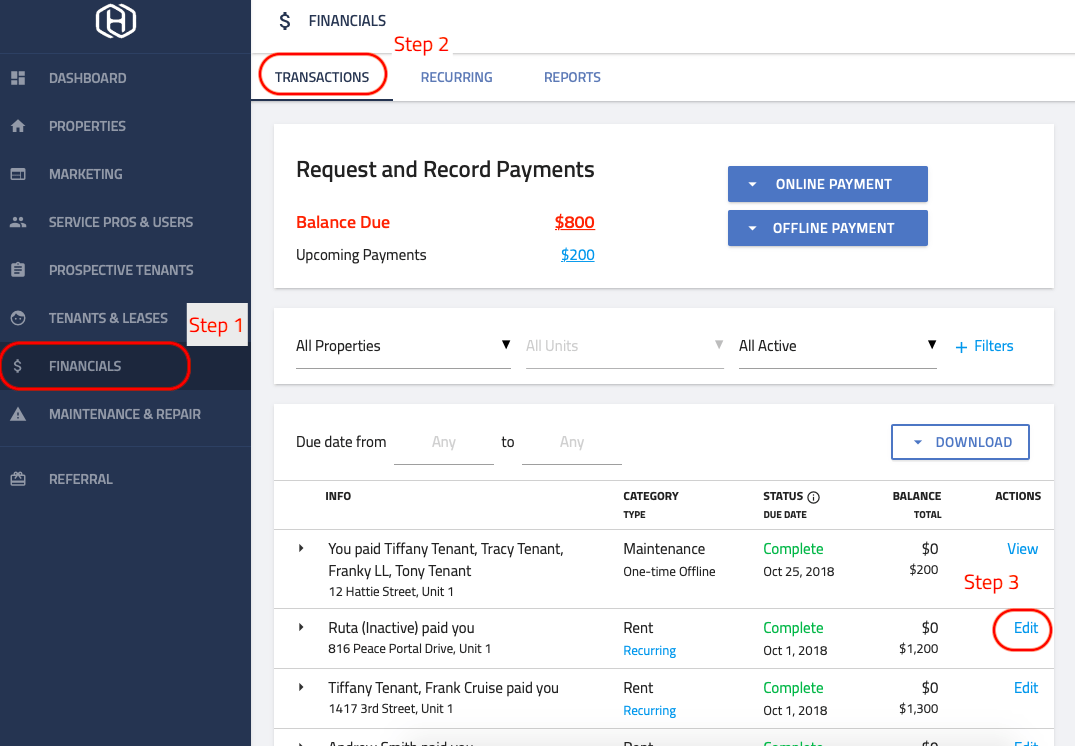Click the Referral gift icon
Screen dimensions: 1075x746
pyautogui.click(x=18, y=479)
